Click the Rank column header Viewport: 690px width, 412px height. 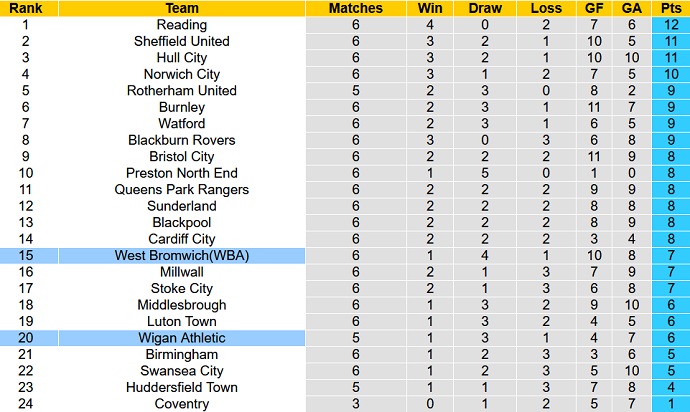pos(25,8)
